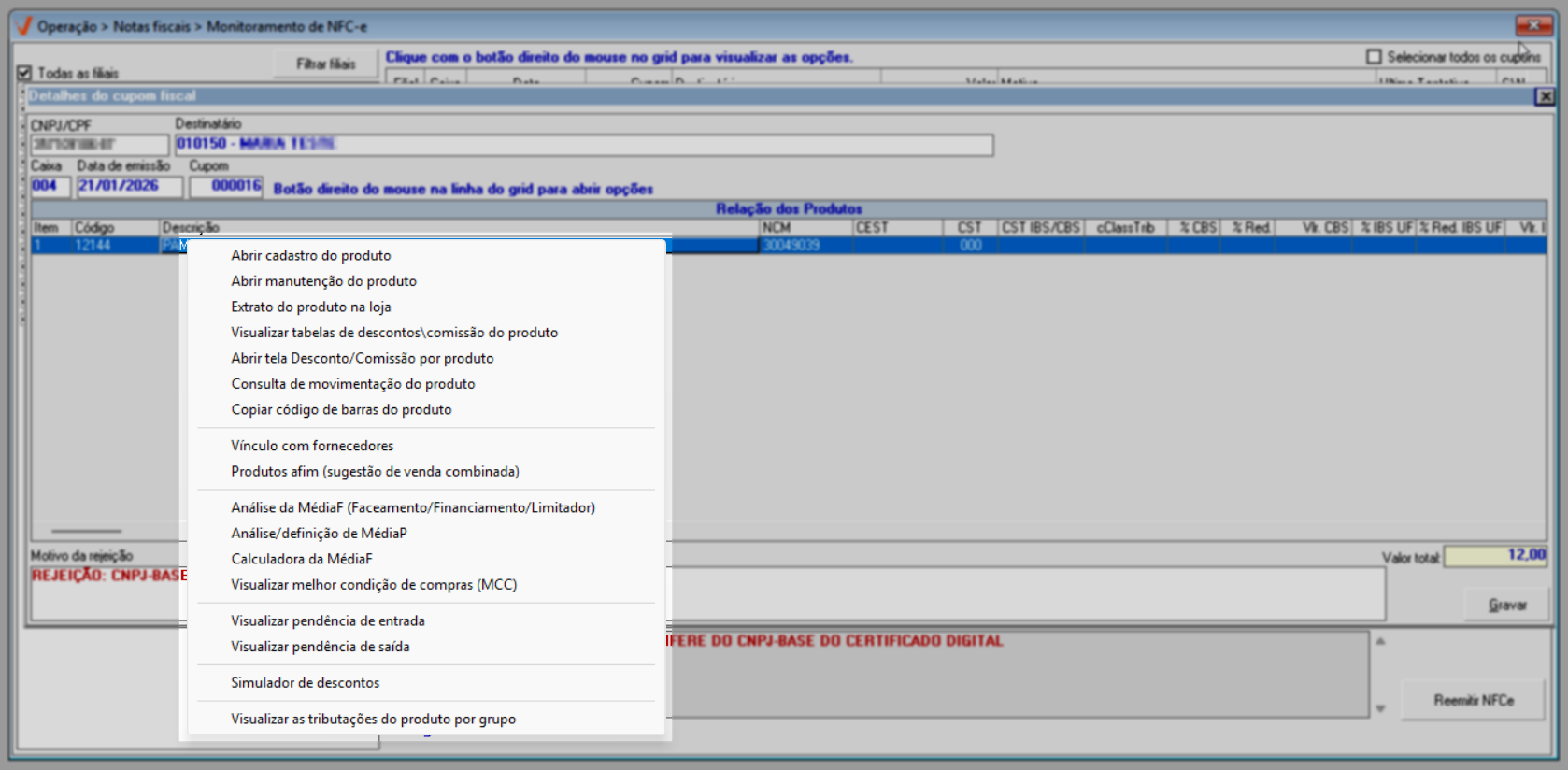The width and height of the screenshot is (1568, 770).
Task: Click the 'Reemitir NFCe' button
Action: coord(1474,700)
